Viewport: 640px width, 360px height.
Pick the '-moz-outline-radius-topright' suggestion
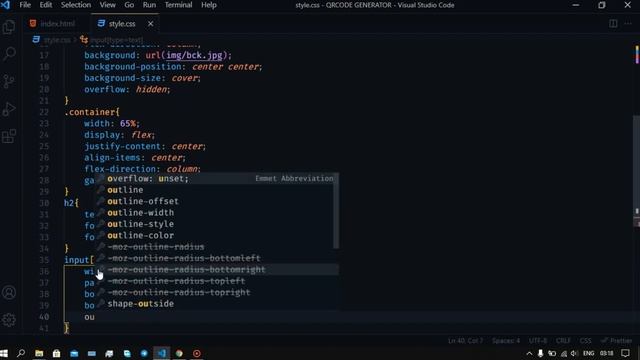pyautogui.click(x=216, y=292)
